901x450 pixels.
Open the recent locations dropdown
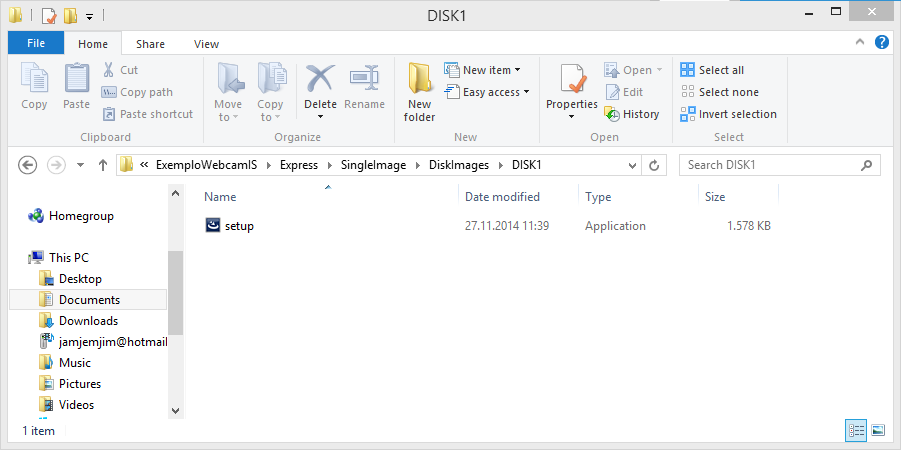(80, 166)
